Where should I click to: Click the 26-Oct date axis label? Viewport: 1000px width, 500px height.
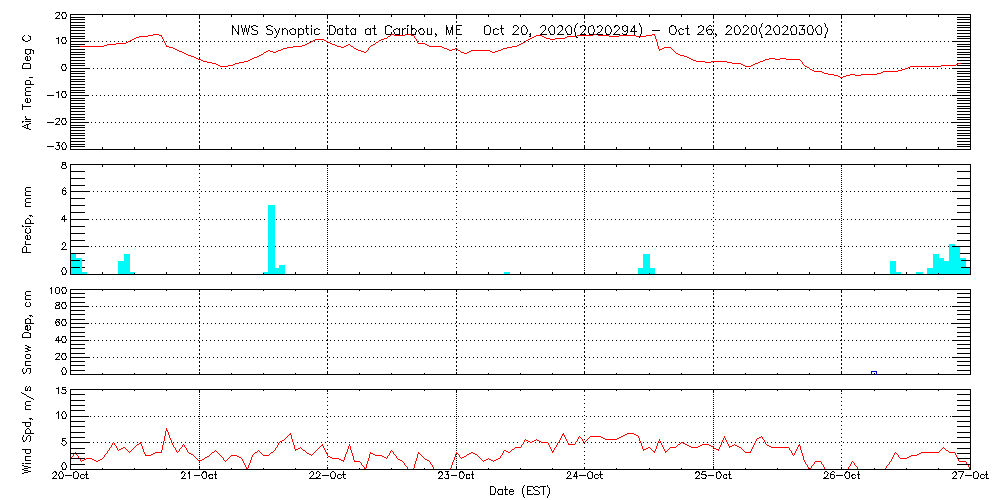[842, 476]
